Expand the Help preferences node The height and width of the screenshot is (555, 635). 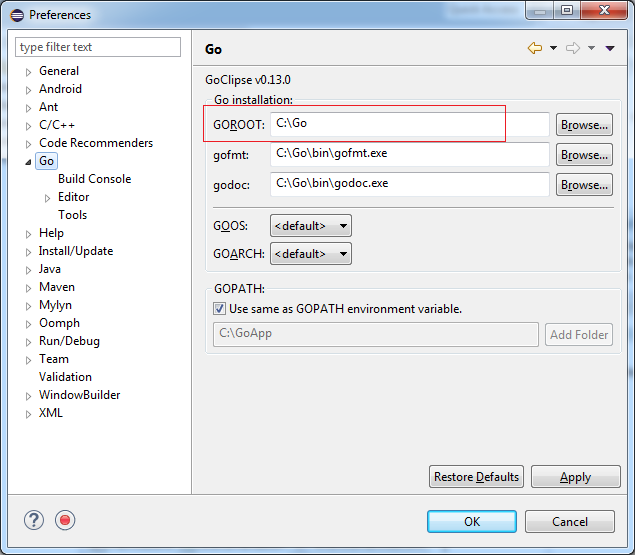(28, 234)
